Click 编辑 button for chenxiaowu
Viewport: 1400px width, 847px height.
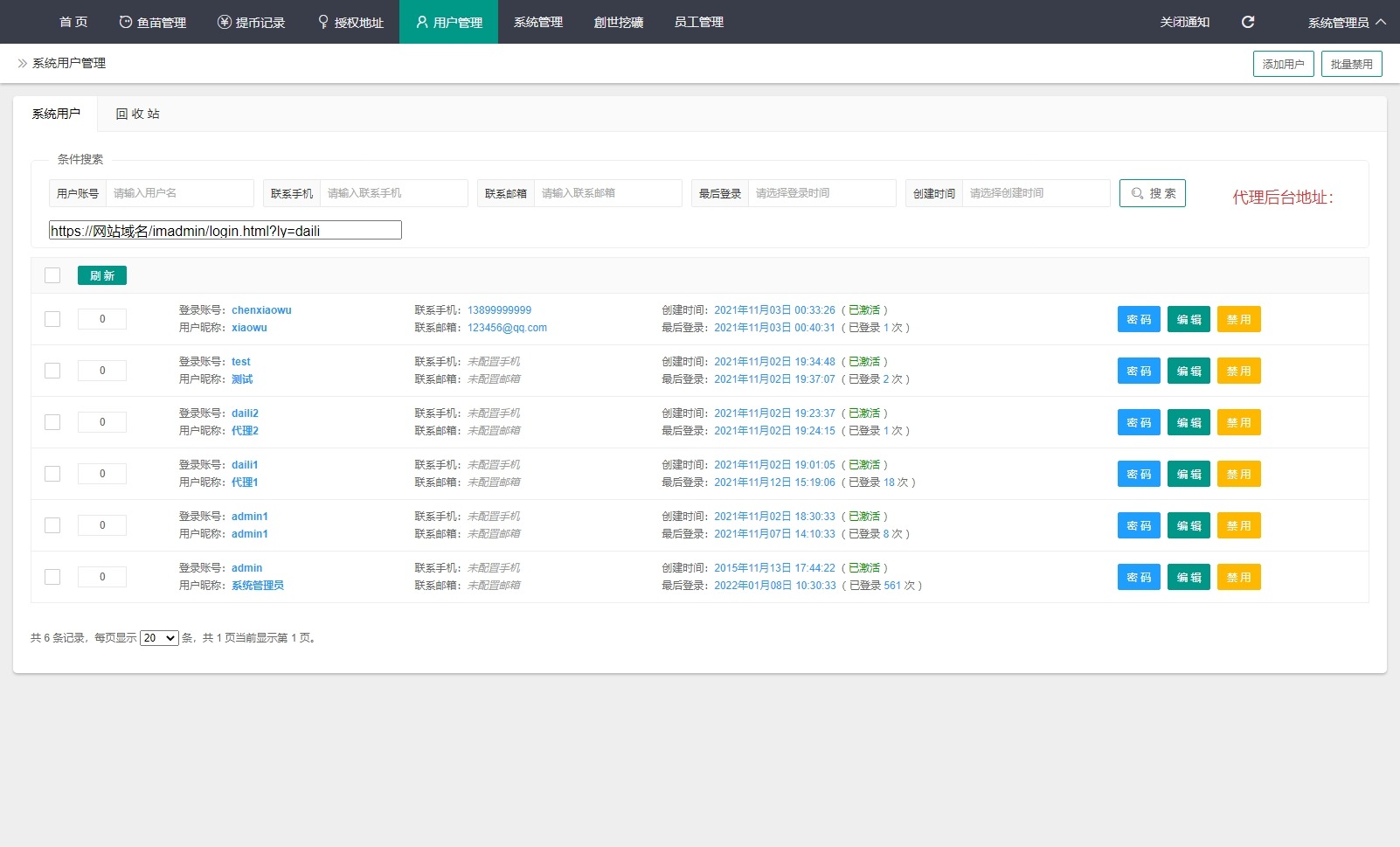pyautogui.click(x=1189, y=319)
